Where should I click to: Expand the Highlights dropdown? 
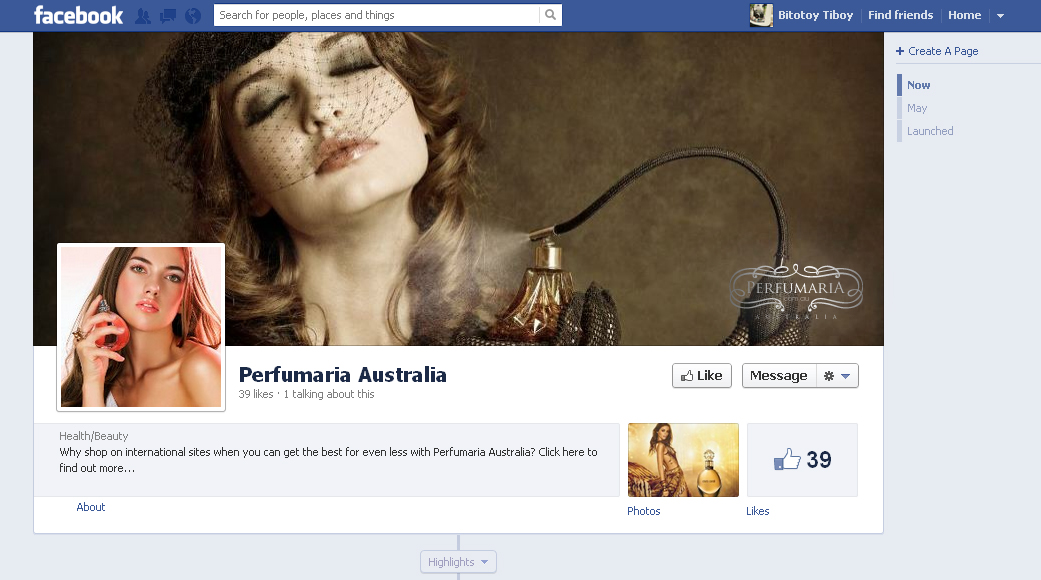click(458, 562)
